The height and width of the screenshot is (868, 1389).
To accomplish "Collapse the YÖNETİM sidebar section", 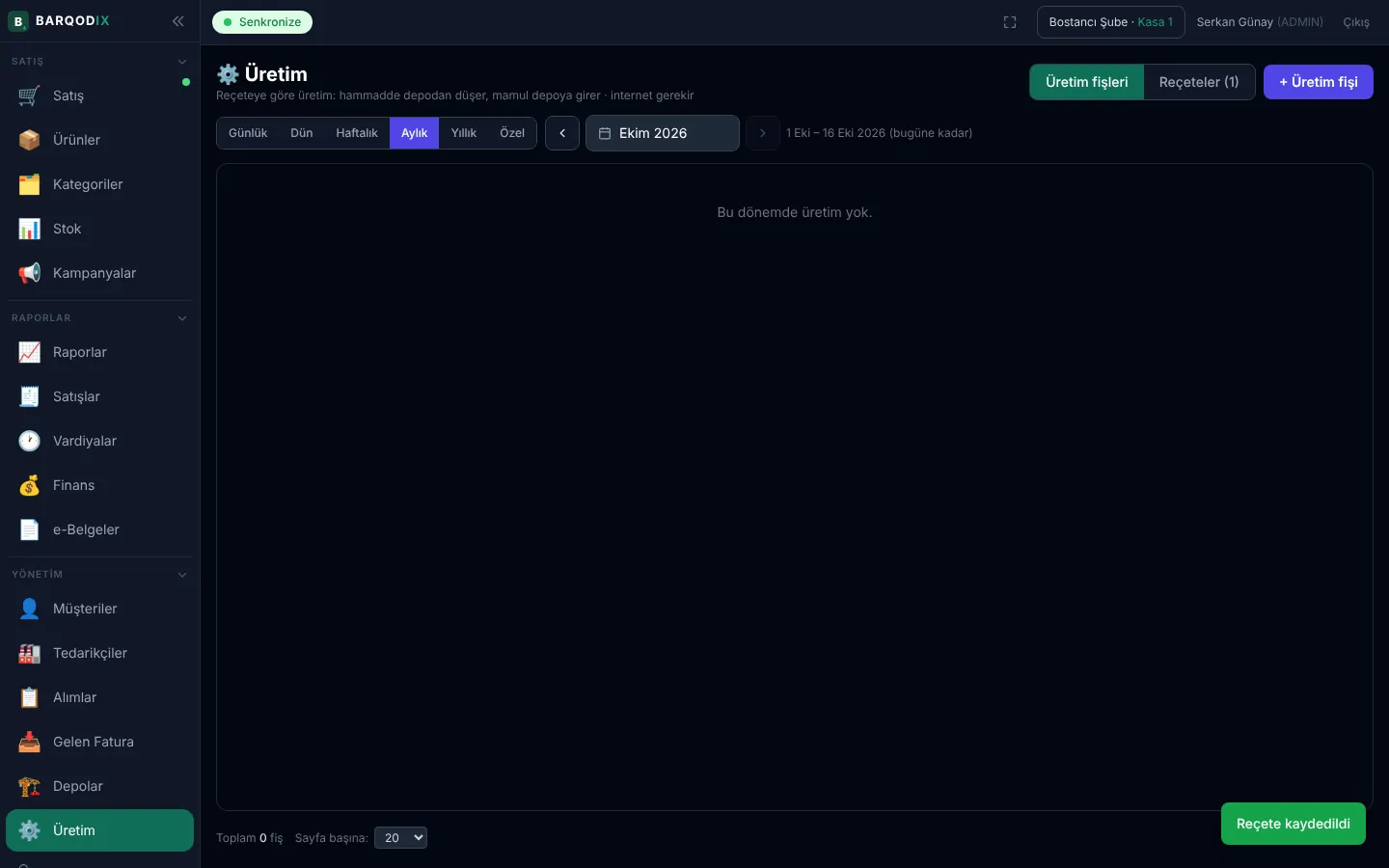I will [182, 575].
